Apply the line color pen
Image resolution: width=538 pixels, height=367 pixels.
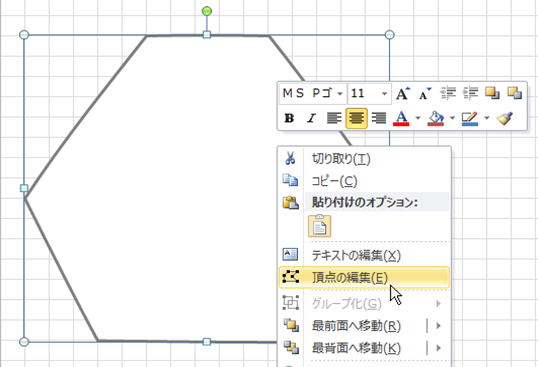click(470, 118)
